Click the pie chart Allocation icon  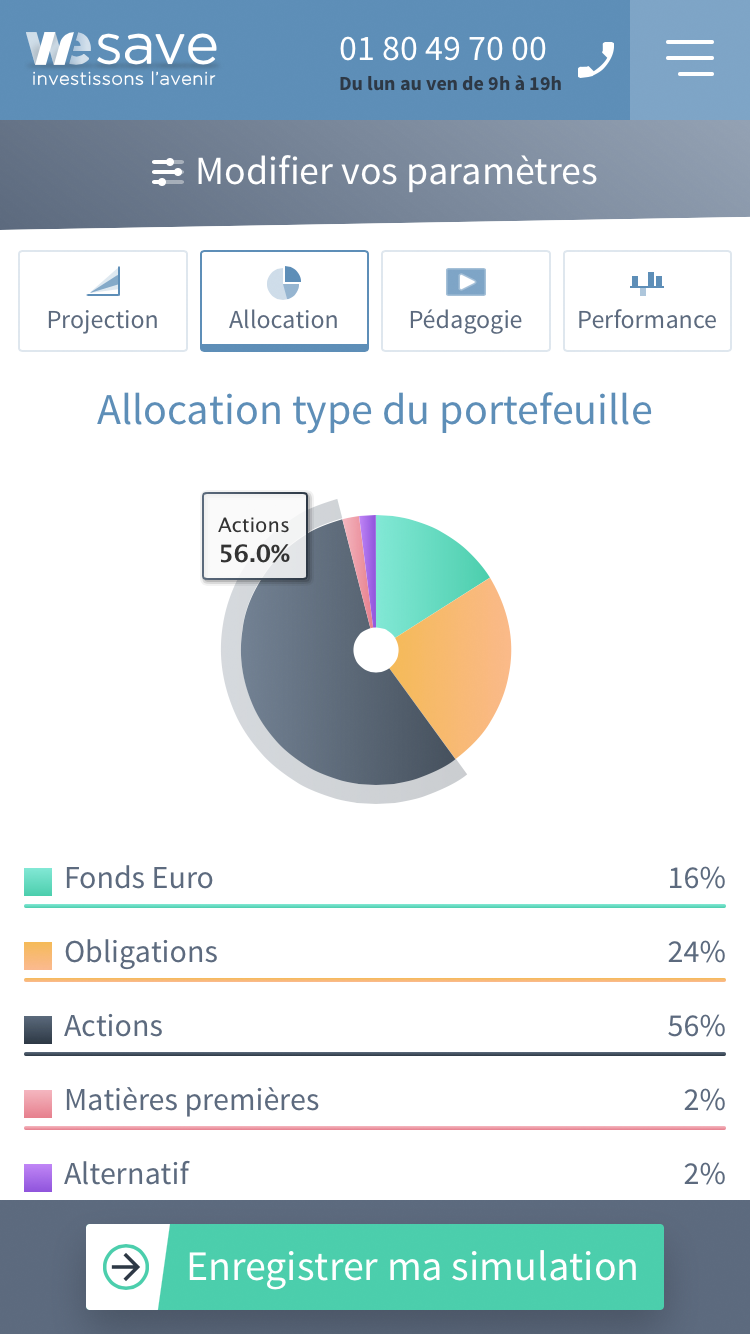point(284,283)
